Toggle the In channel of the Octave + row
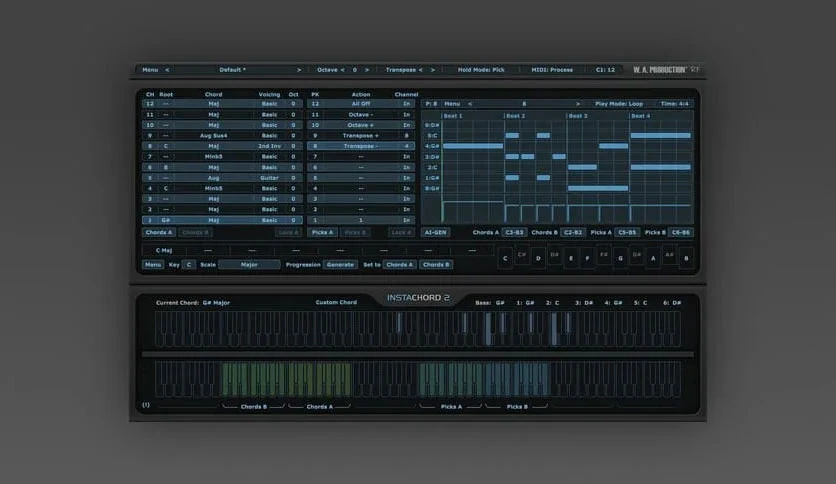 pos(406,125)
